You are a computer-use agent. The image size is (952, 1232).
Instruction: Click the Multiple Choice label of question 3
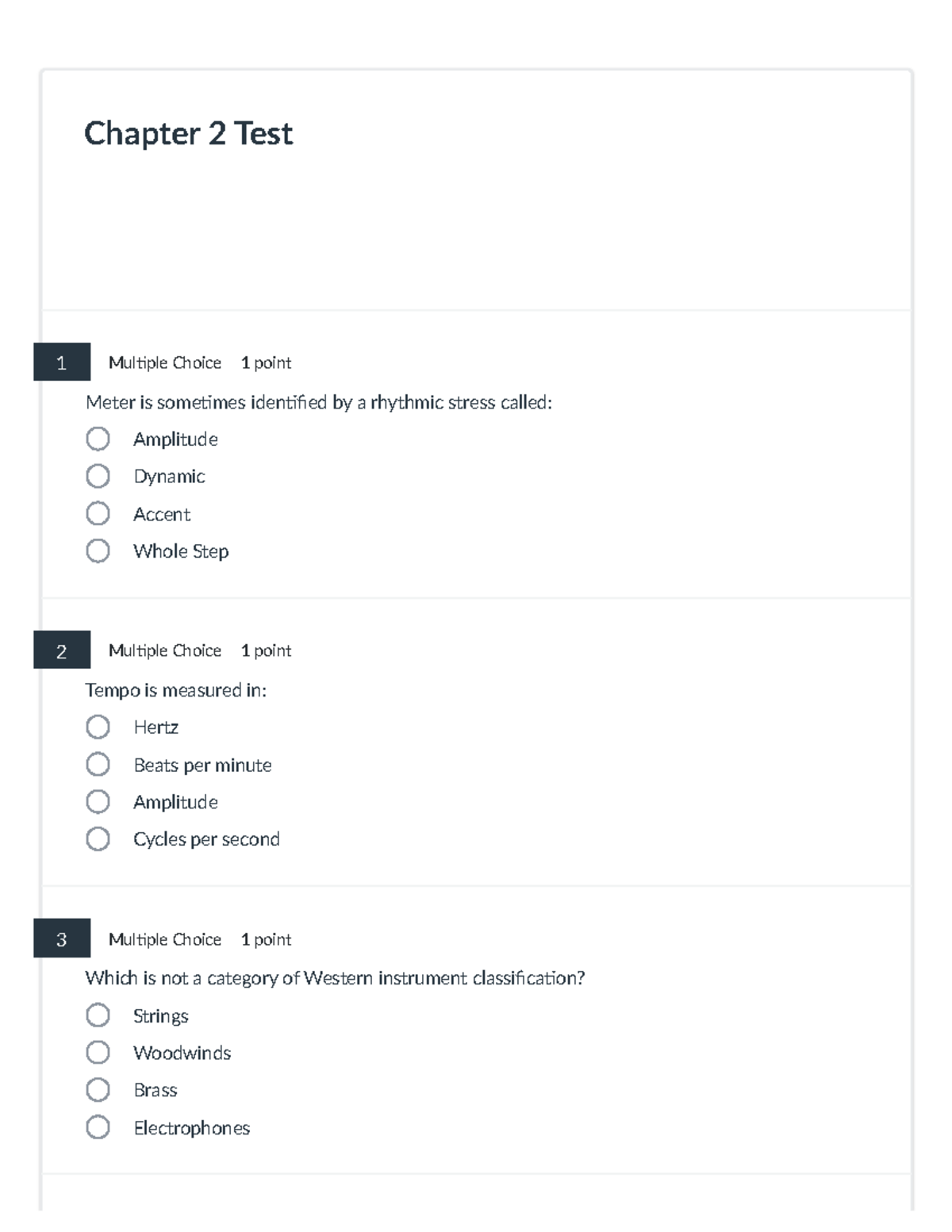point(165,939)
